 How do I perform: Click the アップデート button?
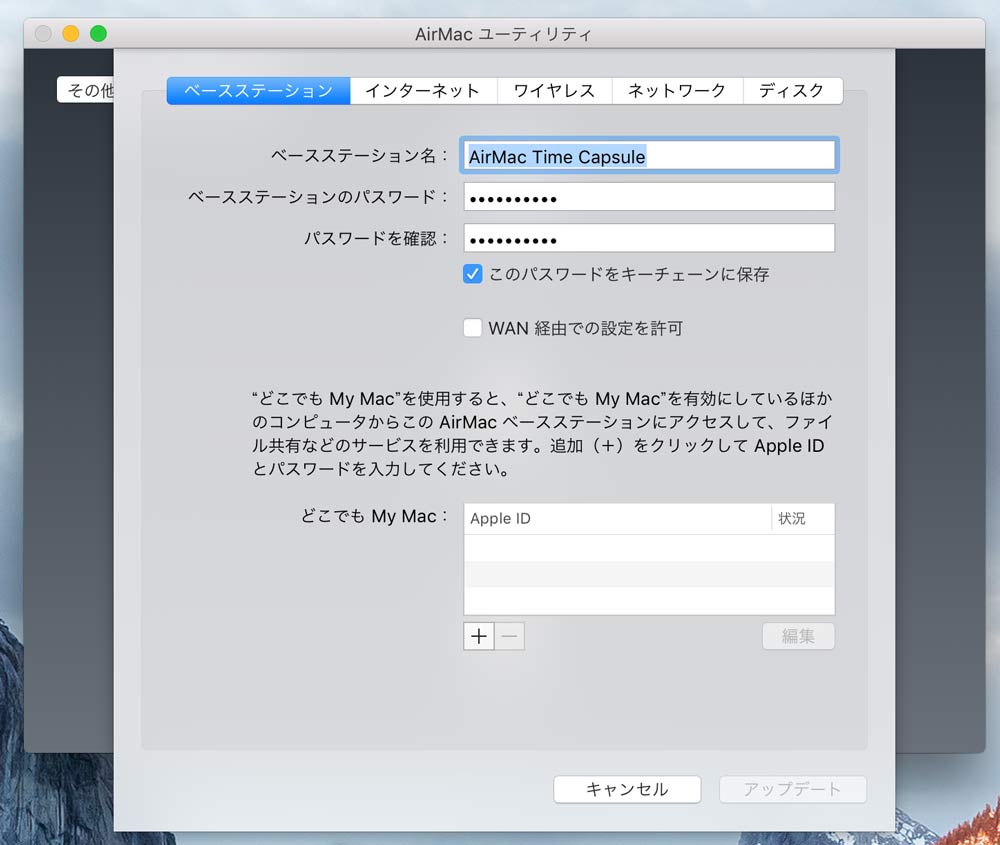792,790
